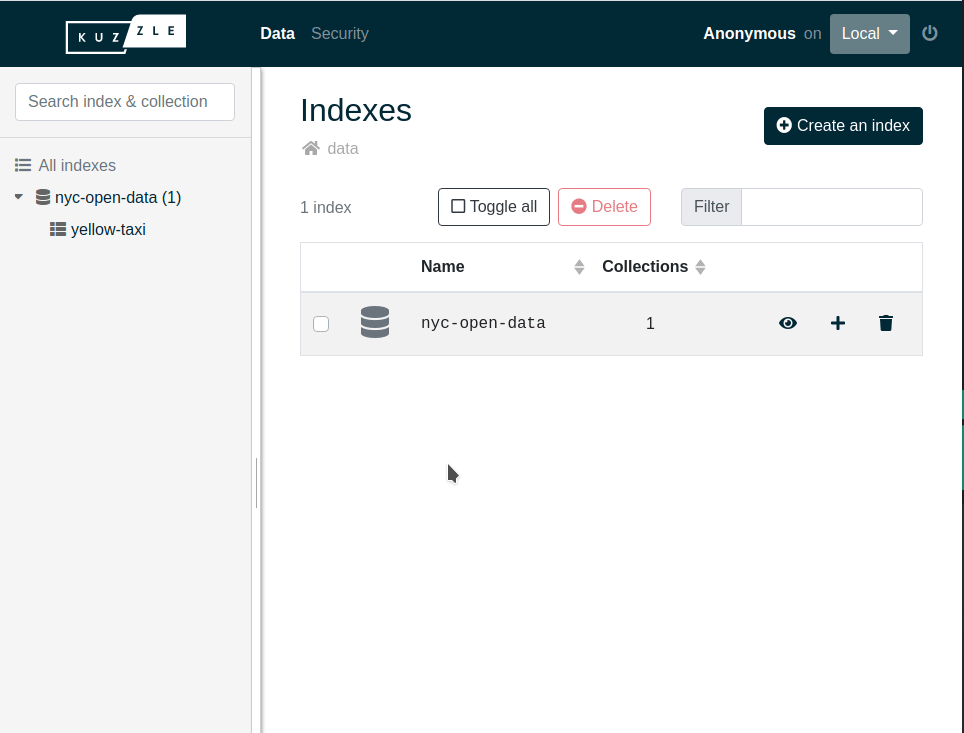The width and height of the screenshot is (964, 733).
Task: Delete nyc-open-data using the trash icon
Action: (x=886, y=323)
